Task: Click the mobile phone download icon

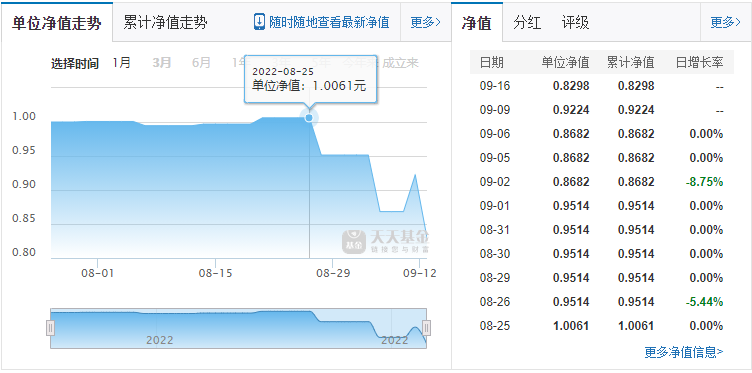Action: point(259,22)
